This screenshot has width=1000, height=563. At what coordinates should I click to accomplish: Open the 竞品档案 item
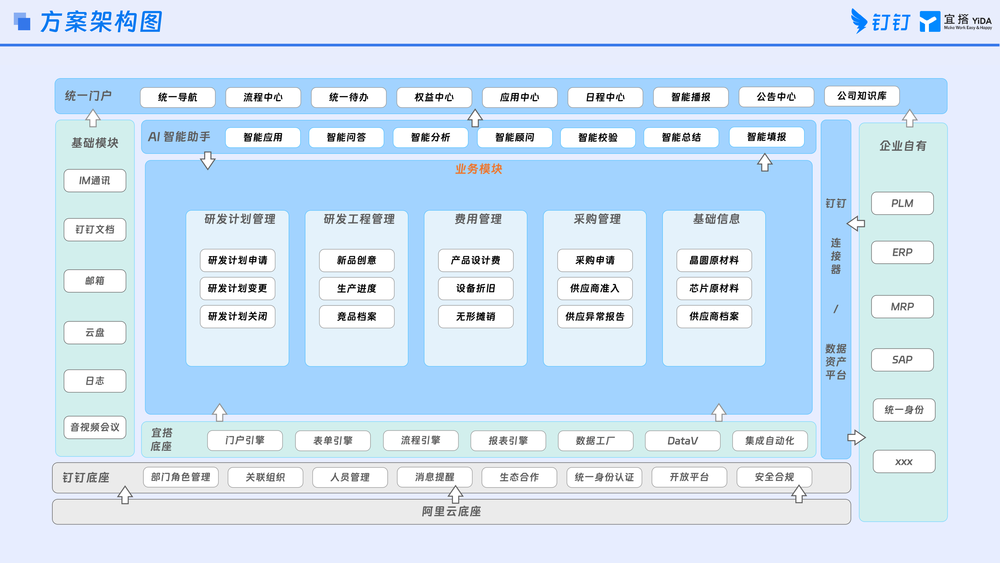click(x=357, y=316)
